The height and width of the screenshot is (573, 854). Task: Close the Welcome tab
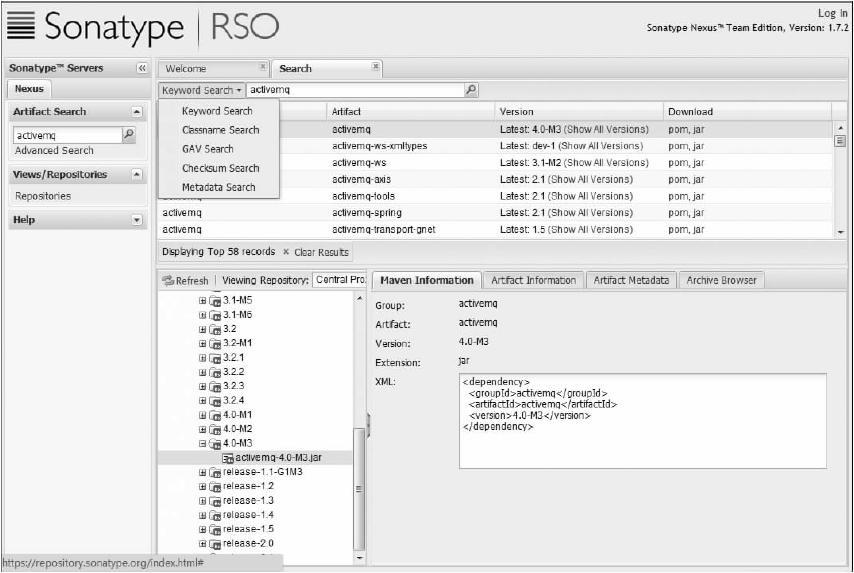pos(263,67)
